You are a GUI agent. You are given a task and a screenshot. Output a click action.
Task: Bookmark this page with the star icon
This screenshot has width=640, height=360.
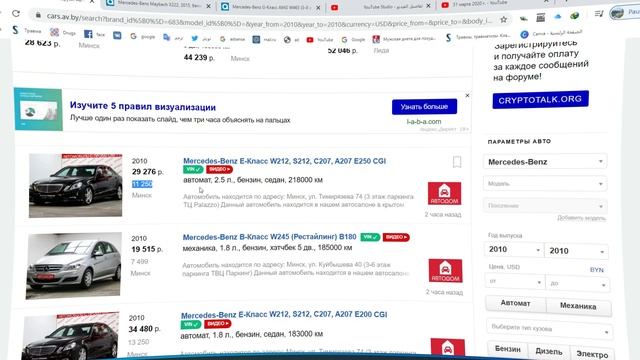click(504, 19)
